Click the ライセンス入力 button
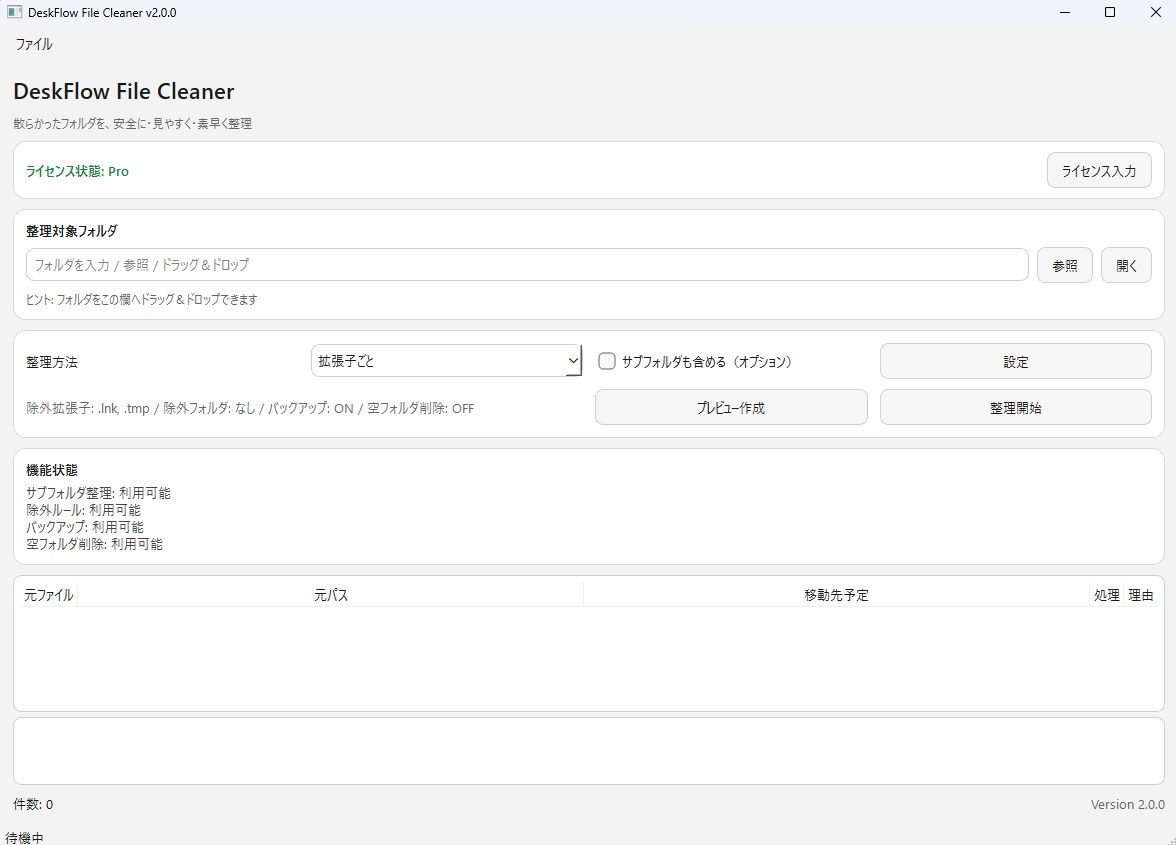Viewport: 1176px width, 845px height. 1099,171
